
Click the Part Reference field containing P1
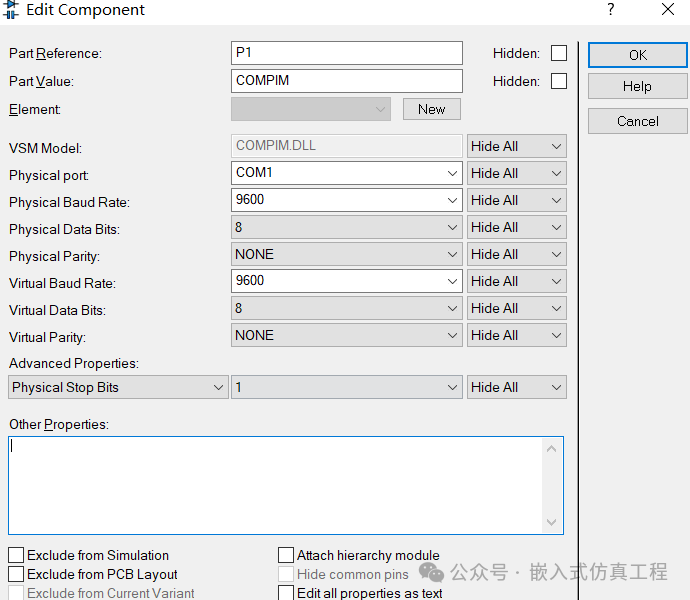(x=347, y=53)
